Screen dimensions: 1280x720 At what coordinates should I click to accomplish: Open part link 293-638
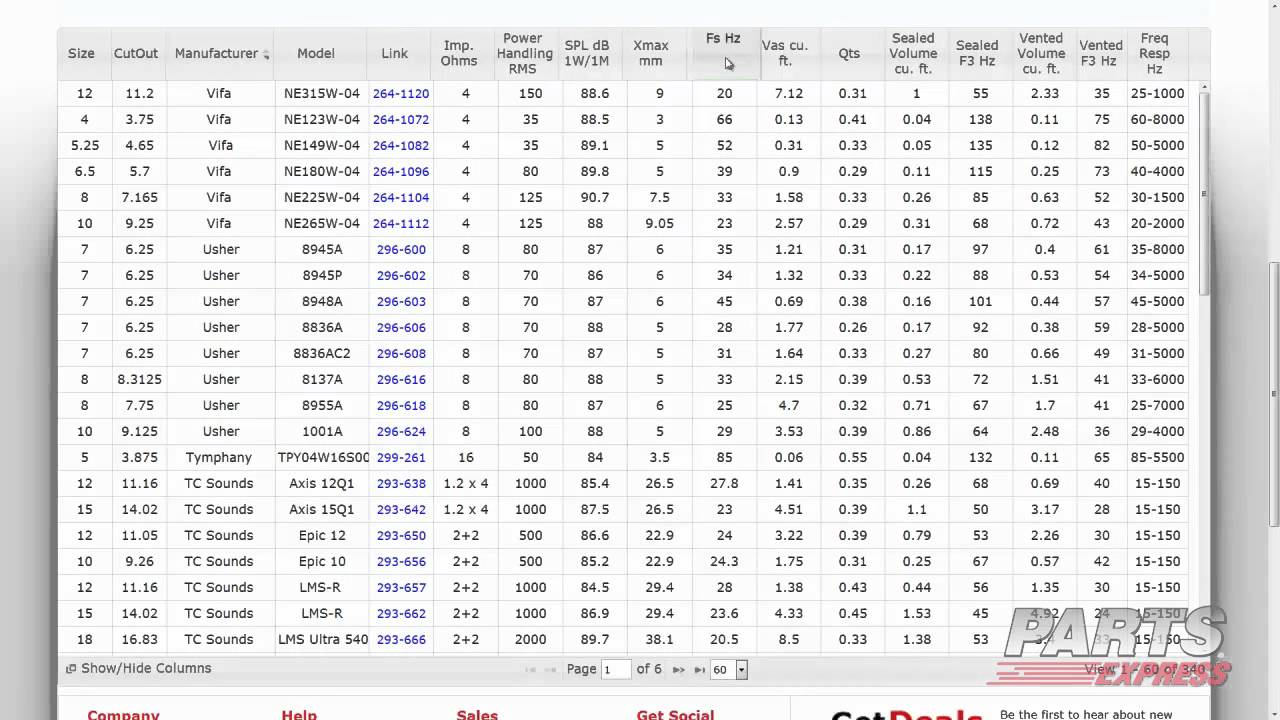pyautogui.click(x=401, y=483)
